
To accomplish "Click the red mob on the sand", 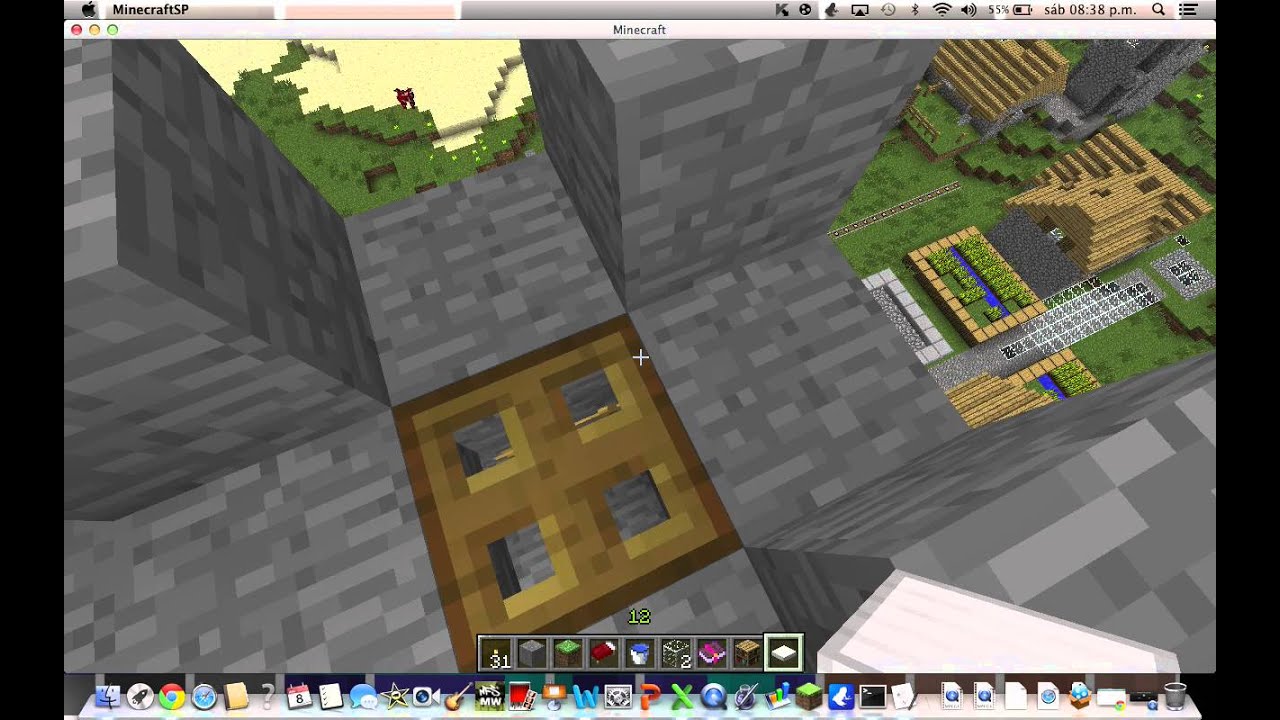I will (405, 97).
